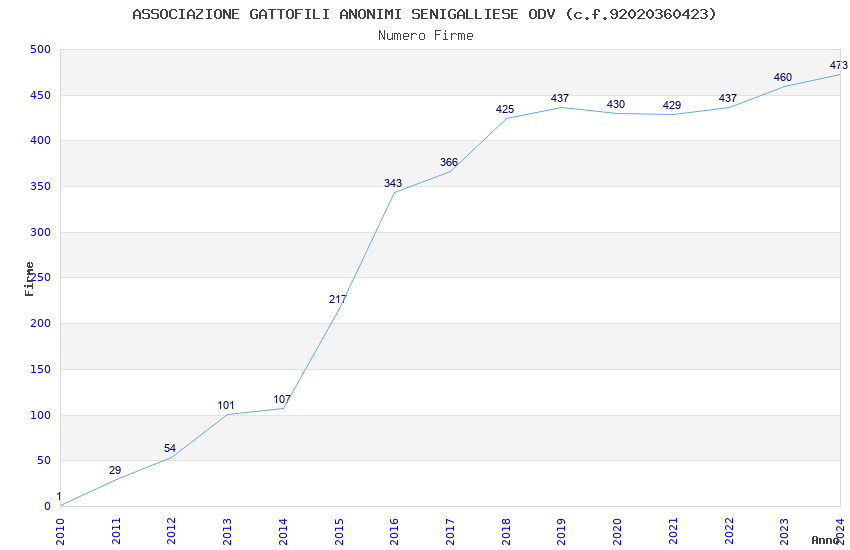Screen dimensions: 850x550
Task: Click the data label 343
Action: coord(393,184)
